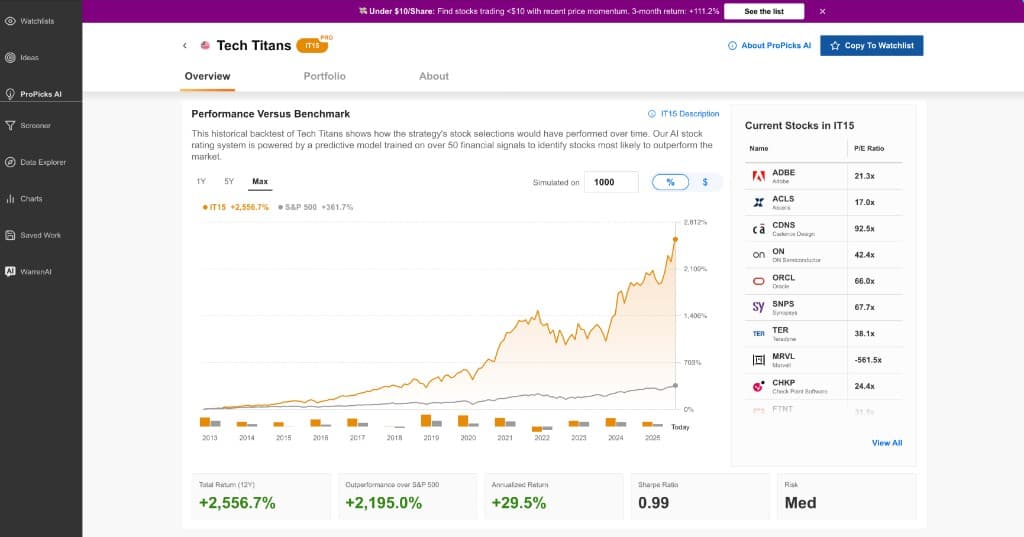
Task: Click the IT15 PRO badge
Action: pos(313,44)
